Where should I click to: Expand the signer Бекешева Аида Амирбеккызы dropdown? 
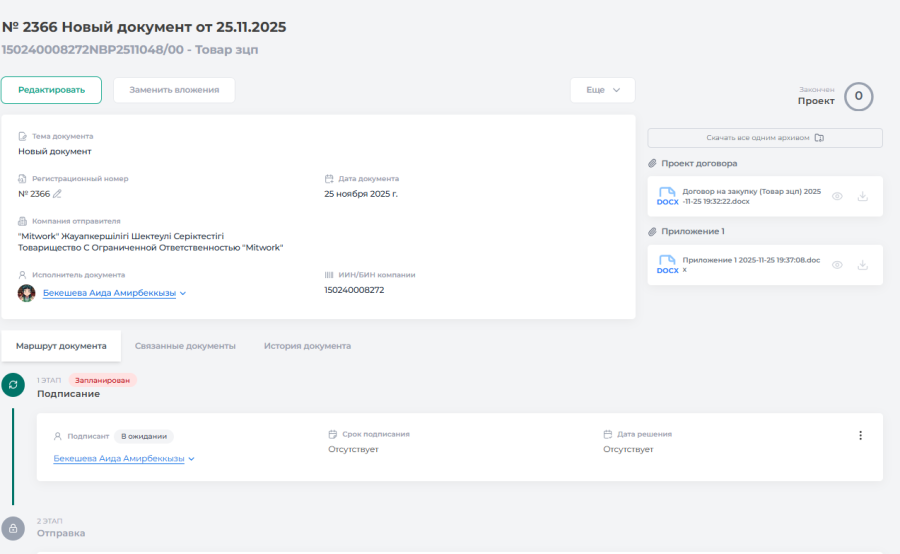pyautogui.click(x=191, y=459)
